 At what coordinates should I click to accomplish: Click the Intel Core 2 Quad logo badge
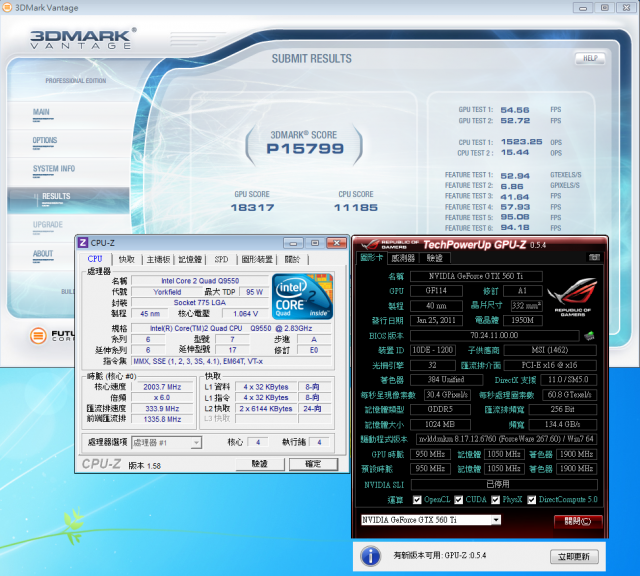(302, 297)
